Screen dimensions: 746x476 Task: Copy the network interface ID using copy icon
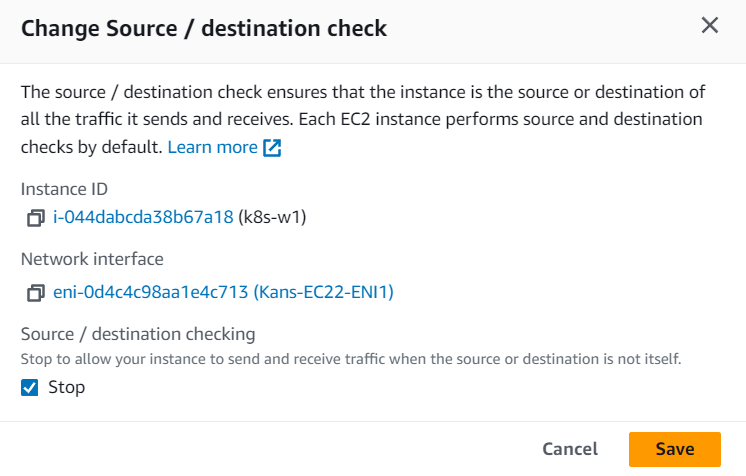(36, 293)
